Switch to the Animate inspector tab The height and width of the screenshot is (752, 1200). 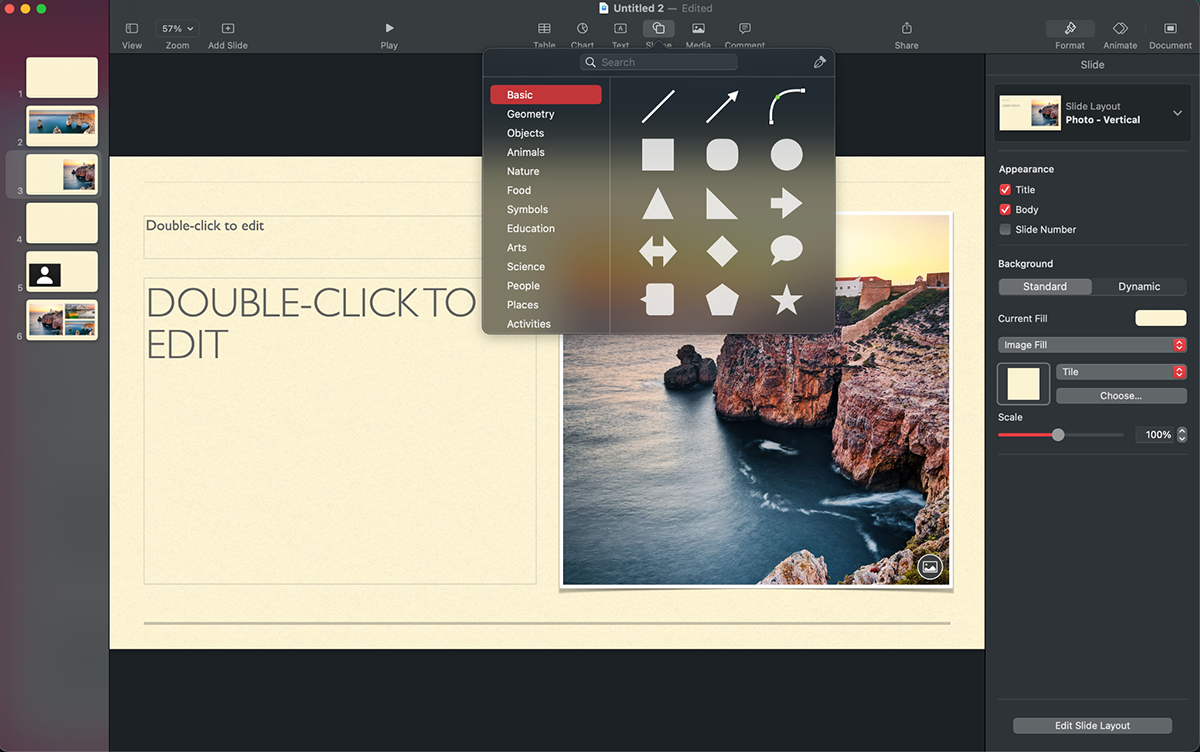(1120, 35)
